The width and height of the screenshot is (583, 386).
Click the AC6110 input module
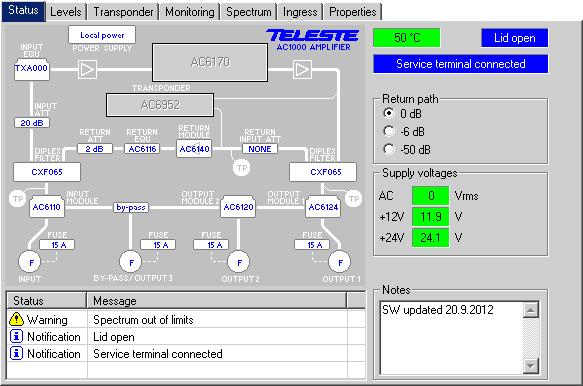(46, 207)
